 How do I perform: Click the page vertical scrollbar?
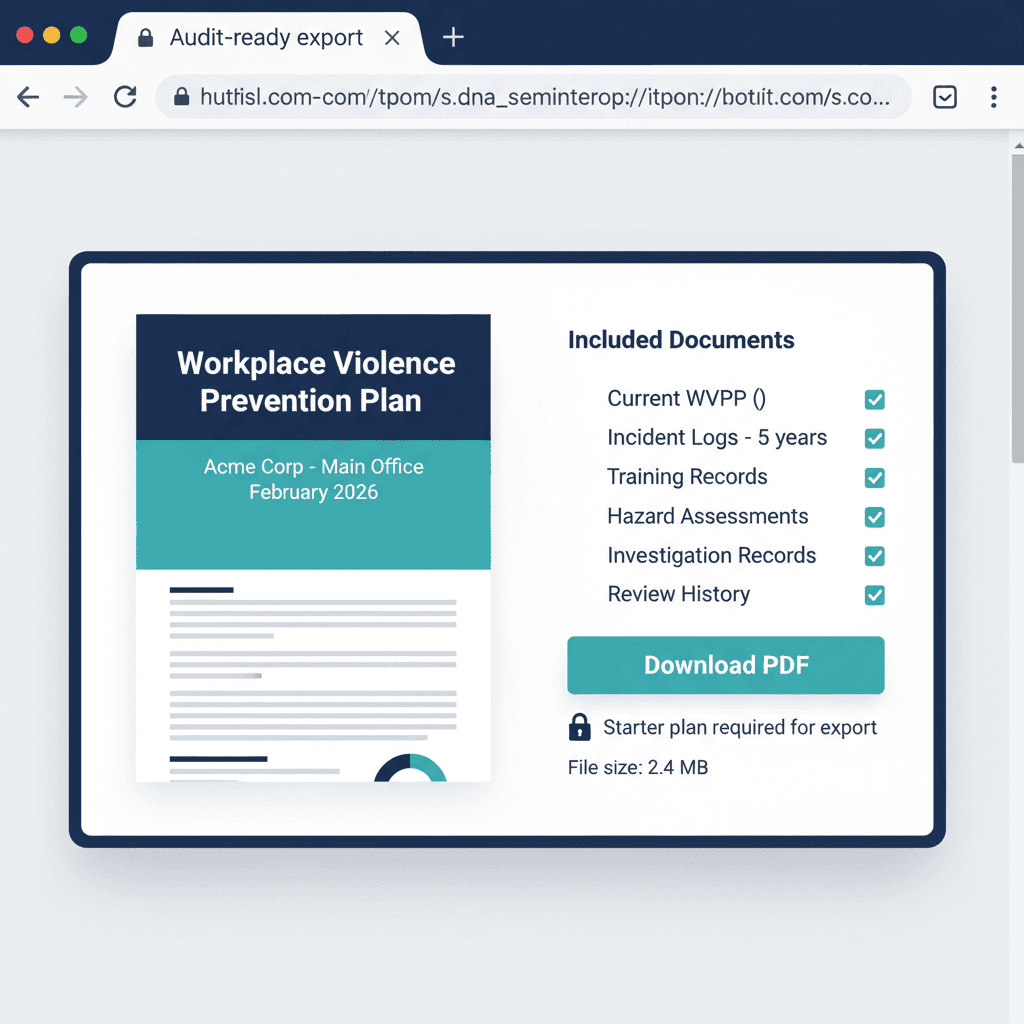pyautogui.click(x=1017, y=300)
